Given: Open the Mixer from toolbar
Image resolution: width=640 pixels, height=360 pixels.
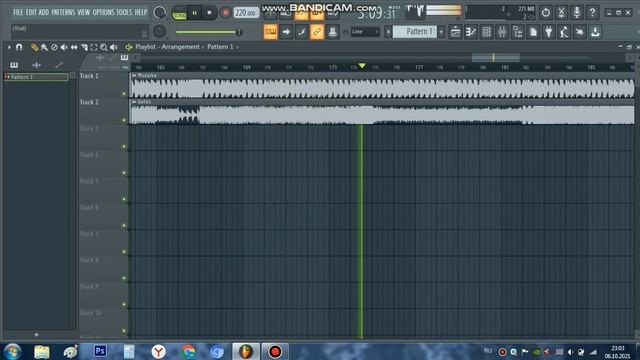Looking at the screenshot, I should tap(502, 32).
